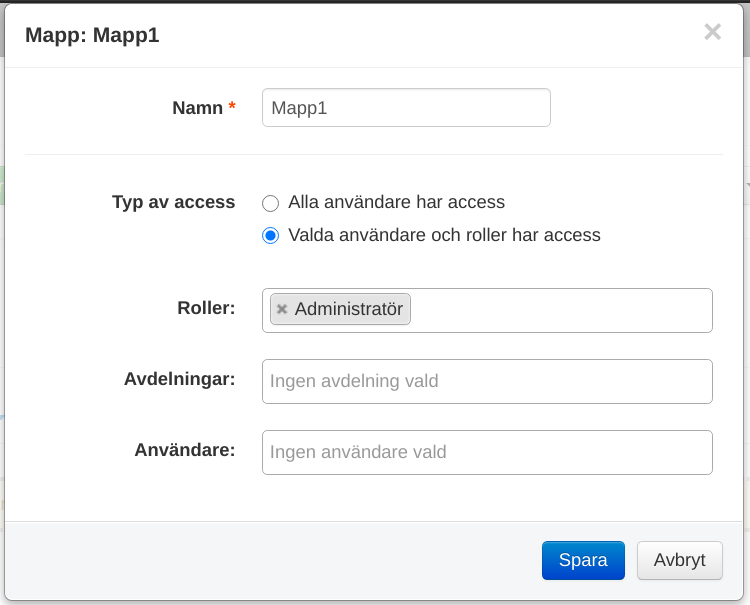Click "Valda användare och roller har access" text
Viewport: 750px width, 605px height.
tap(444, 236)
